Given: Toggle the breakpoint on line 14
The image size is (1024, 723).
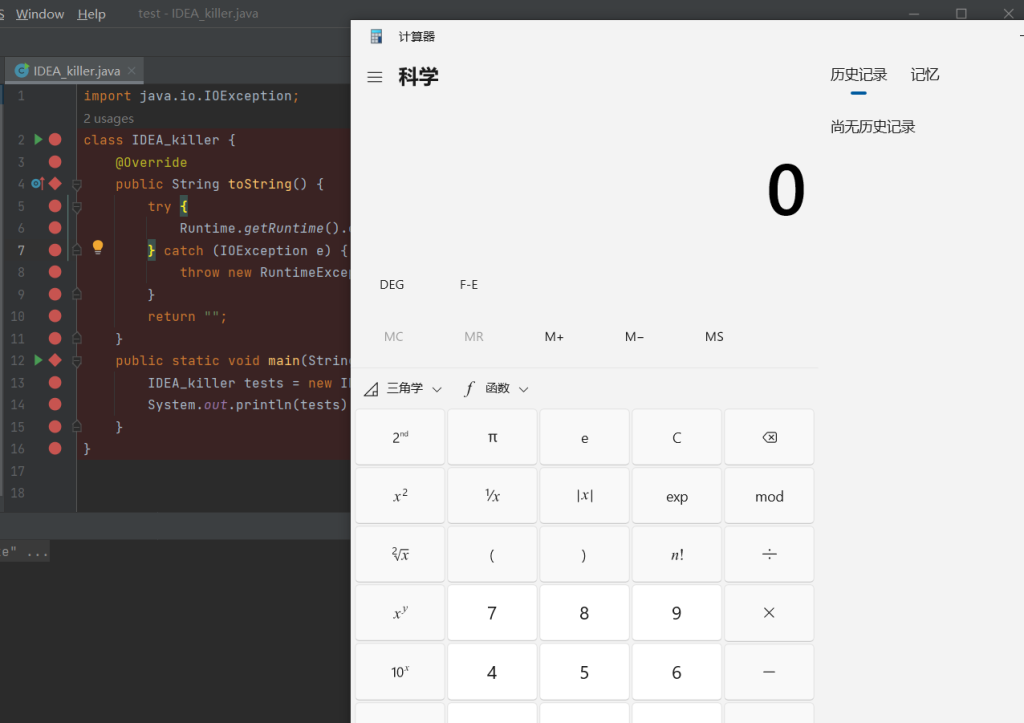Looking at the screenshot, I should tap(55, 404).
